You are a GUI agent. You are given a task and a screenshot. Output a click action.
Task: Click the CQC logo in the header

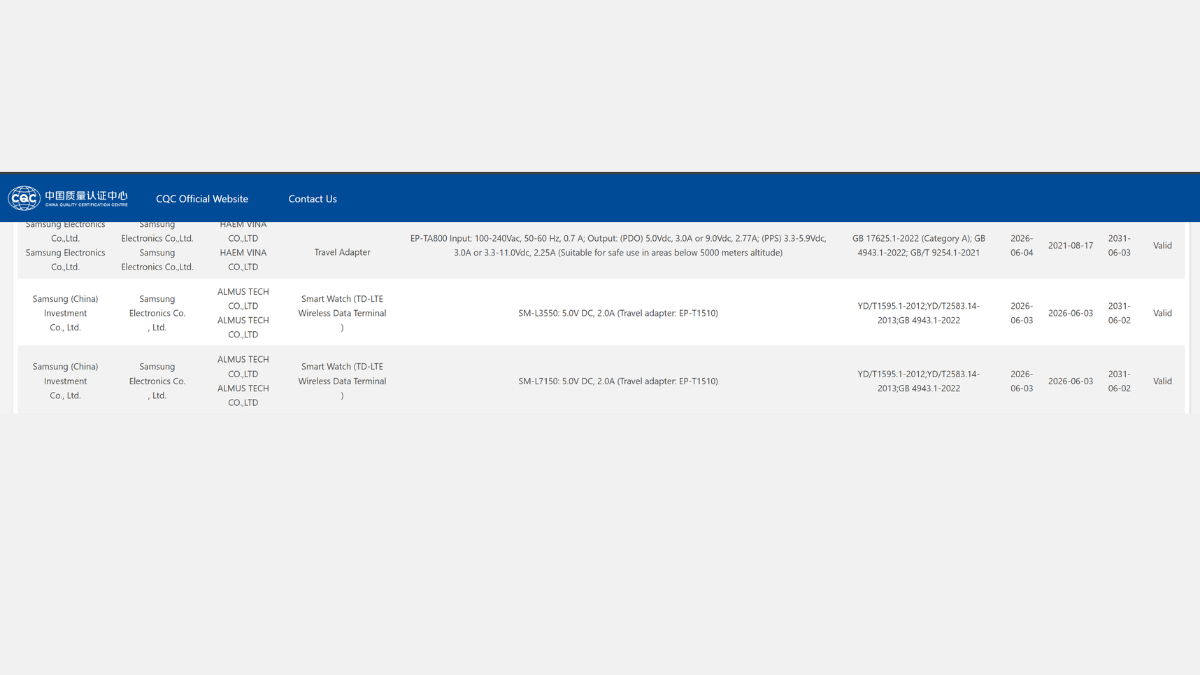68,198
